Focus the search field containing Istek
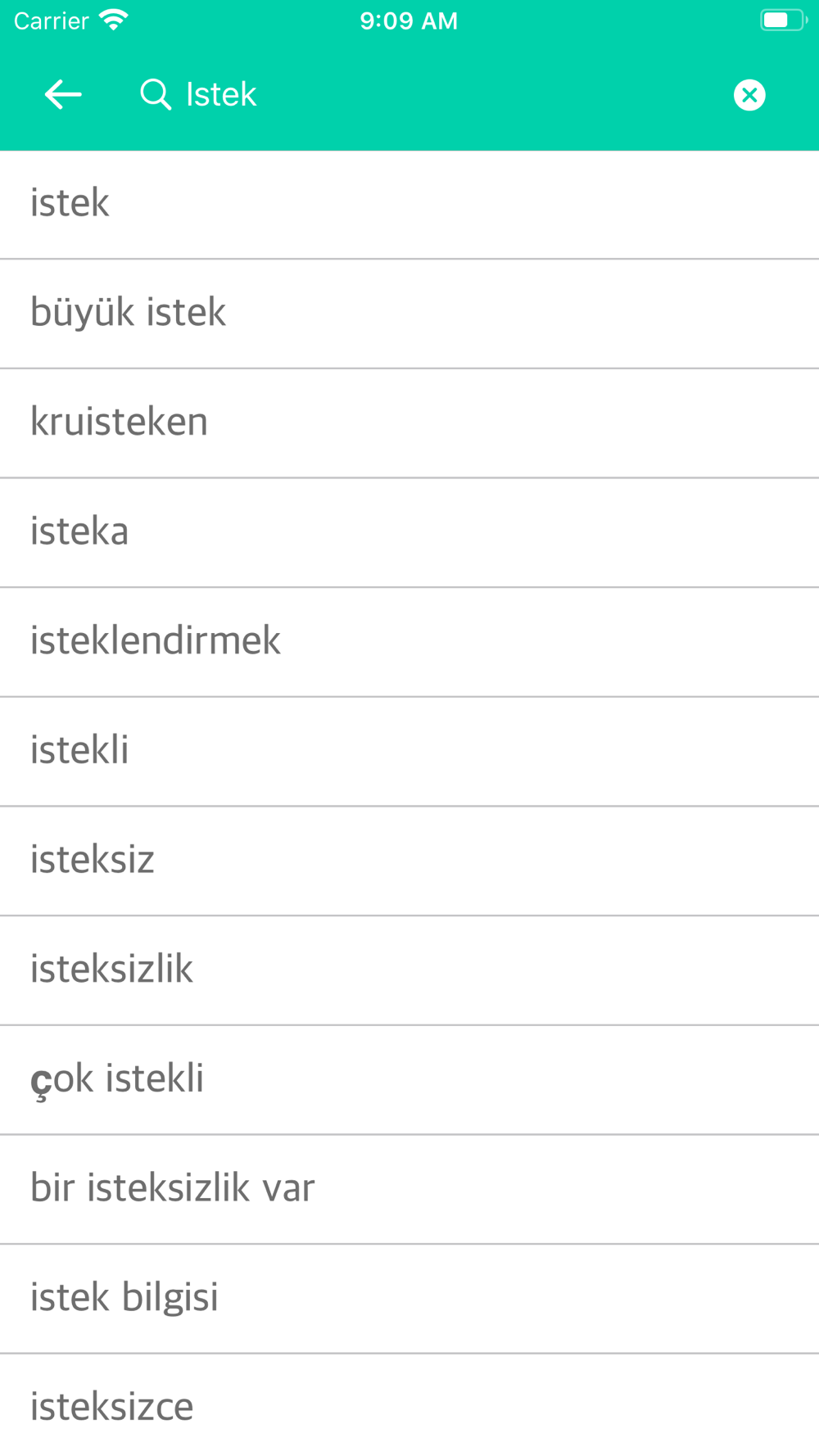819x1456 pixels. (442, 95)
